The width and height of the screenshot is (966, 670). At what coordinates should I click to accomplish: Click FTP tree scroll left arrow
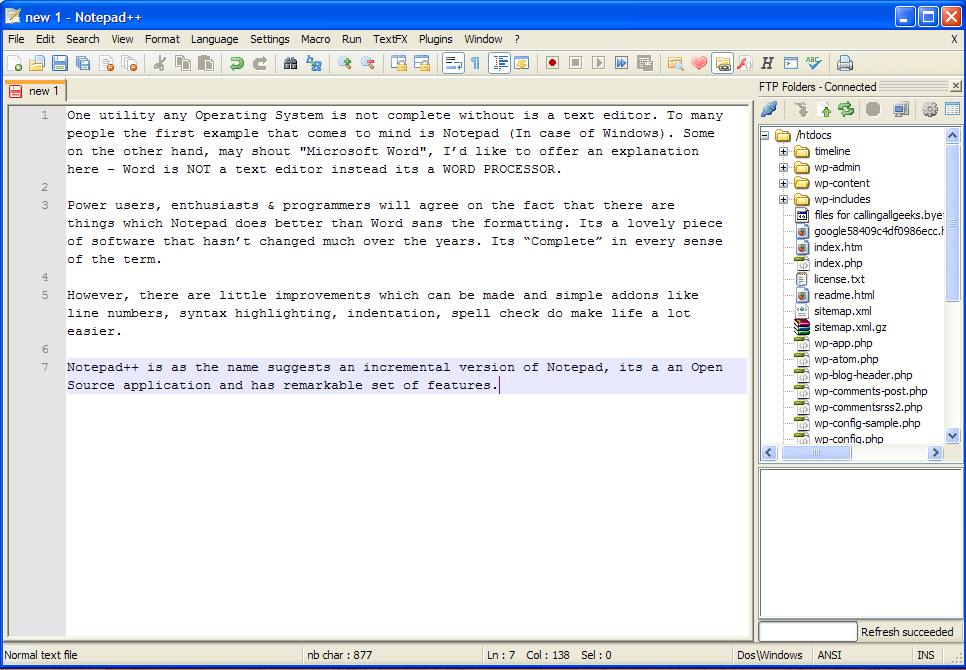tap(769, 453)
